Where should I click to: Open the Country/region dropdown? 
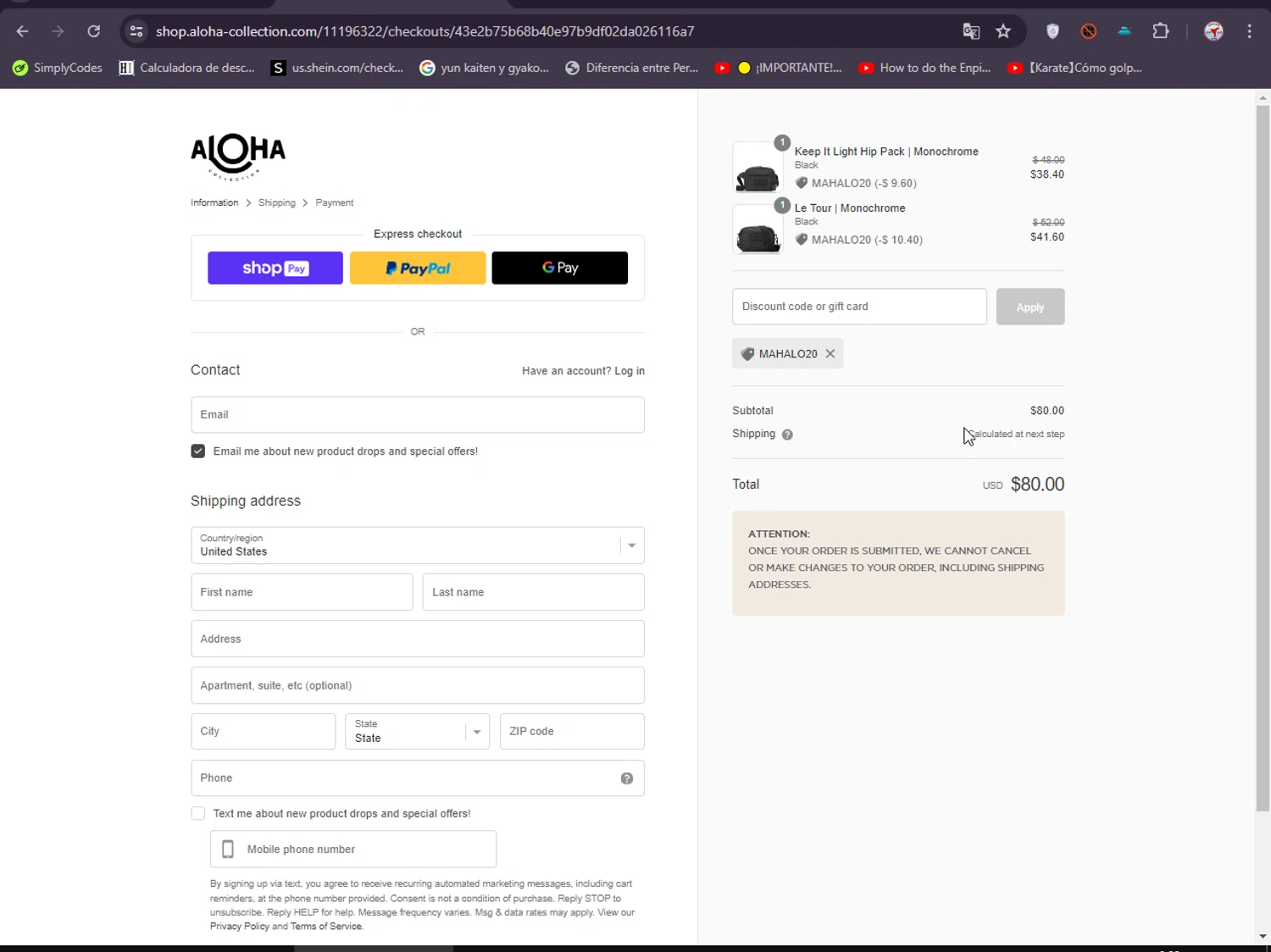tap(418, 545)
